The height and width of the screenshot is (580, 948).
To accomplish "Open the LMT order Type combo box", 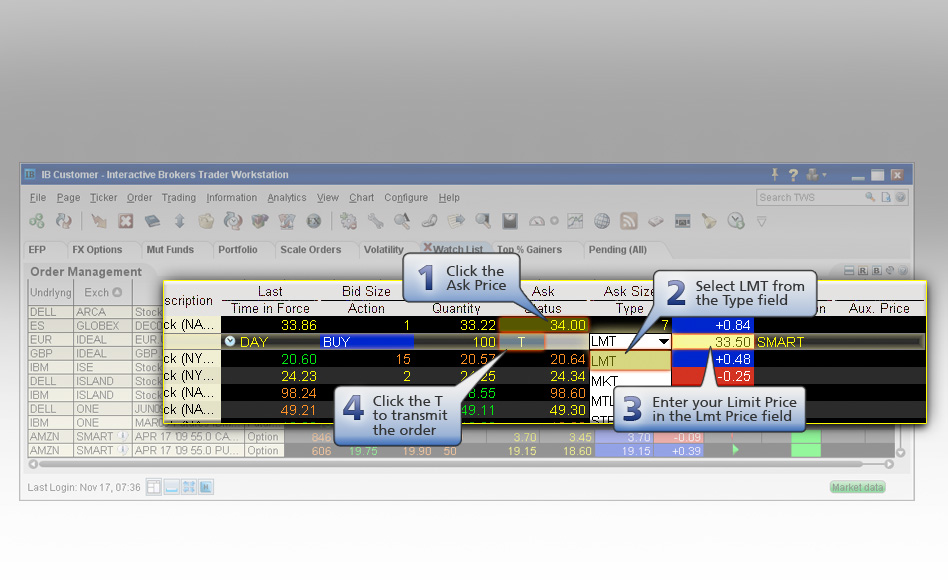I will pos(630,342).
